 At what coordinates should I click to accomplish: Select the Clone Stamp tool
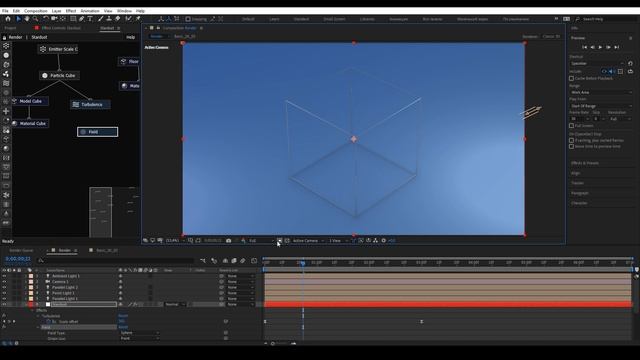109,19
